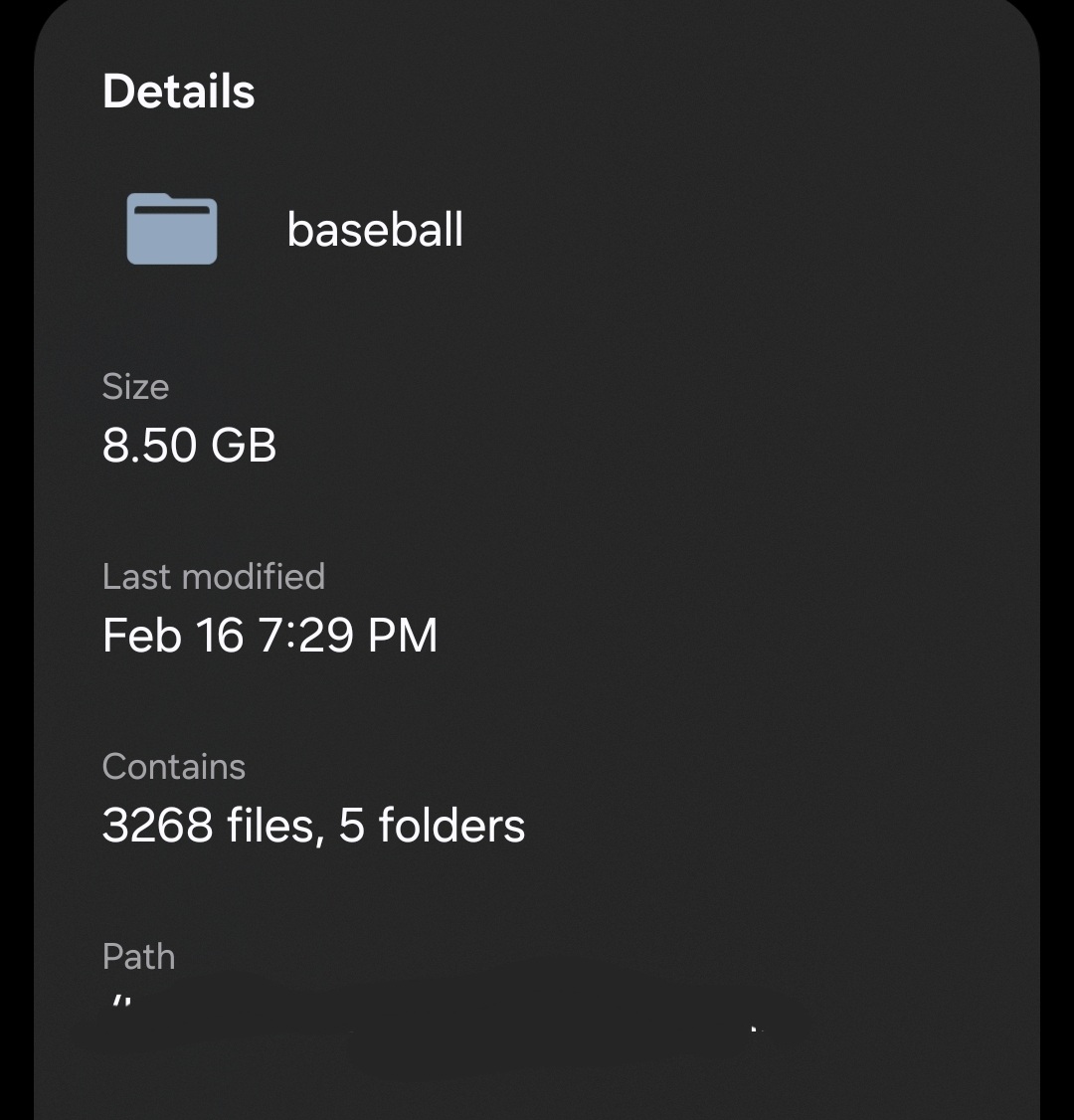Tap the "Feb 16" date portion
1074x1120 pixels.
coord(173,636)
